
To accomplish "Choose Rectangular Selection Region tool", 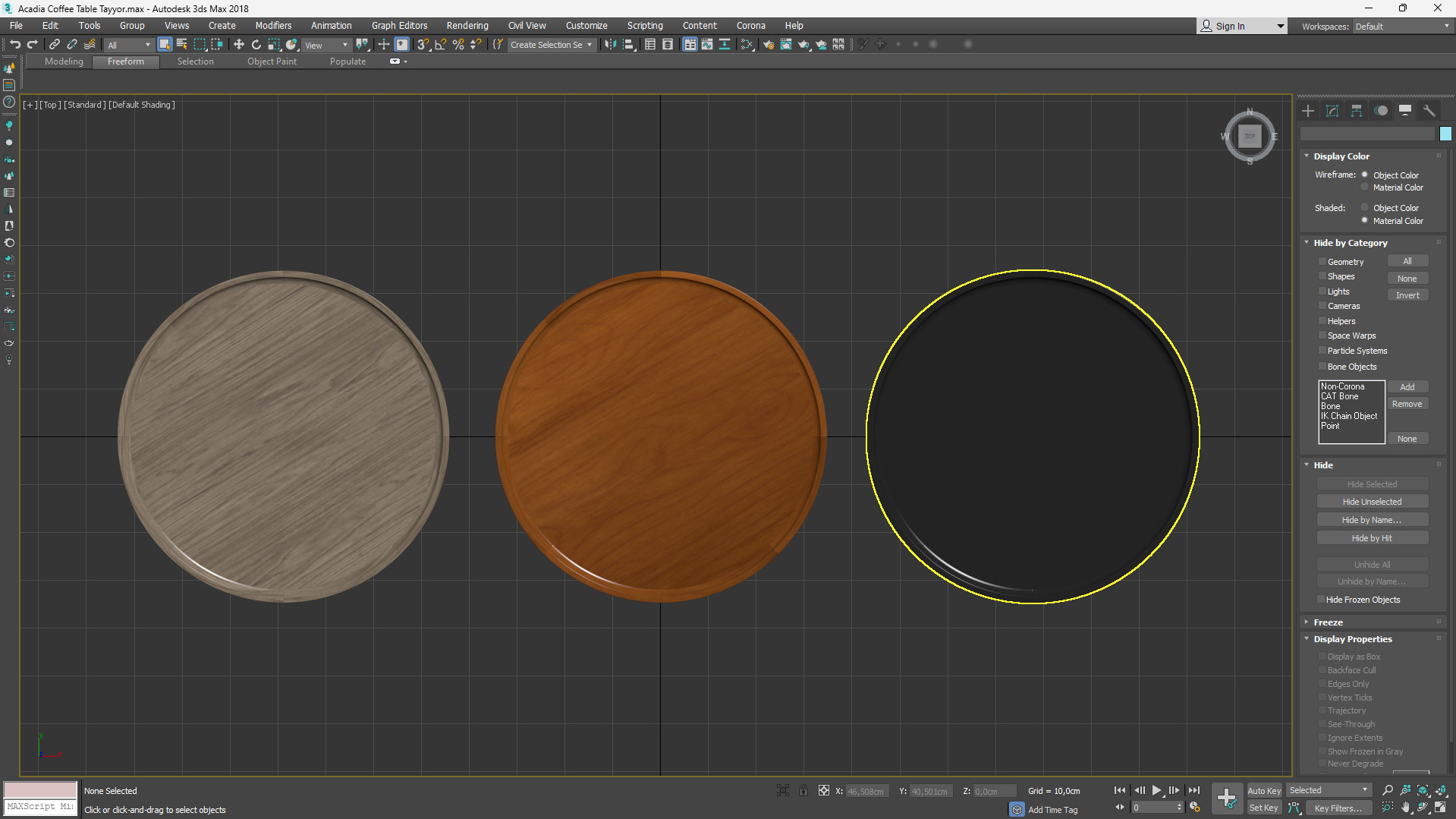I will [x=200, y=45].
